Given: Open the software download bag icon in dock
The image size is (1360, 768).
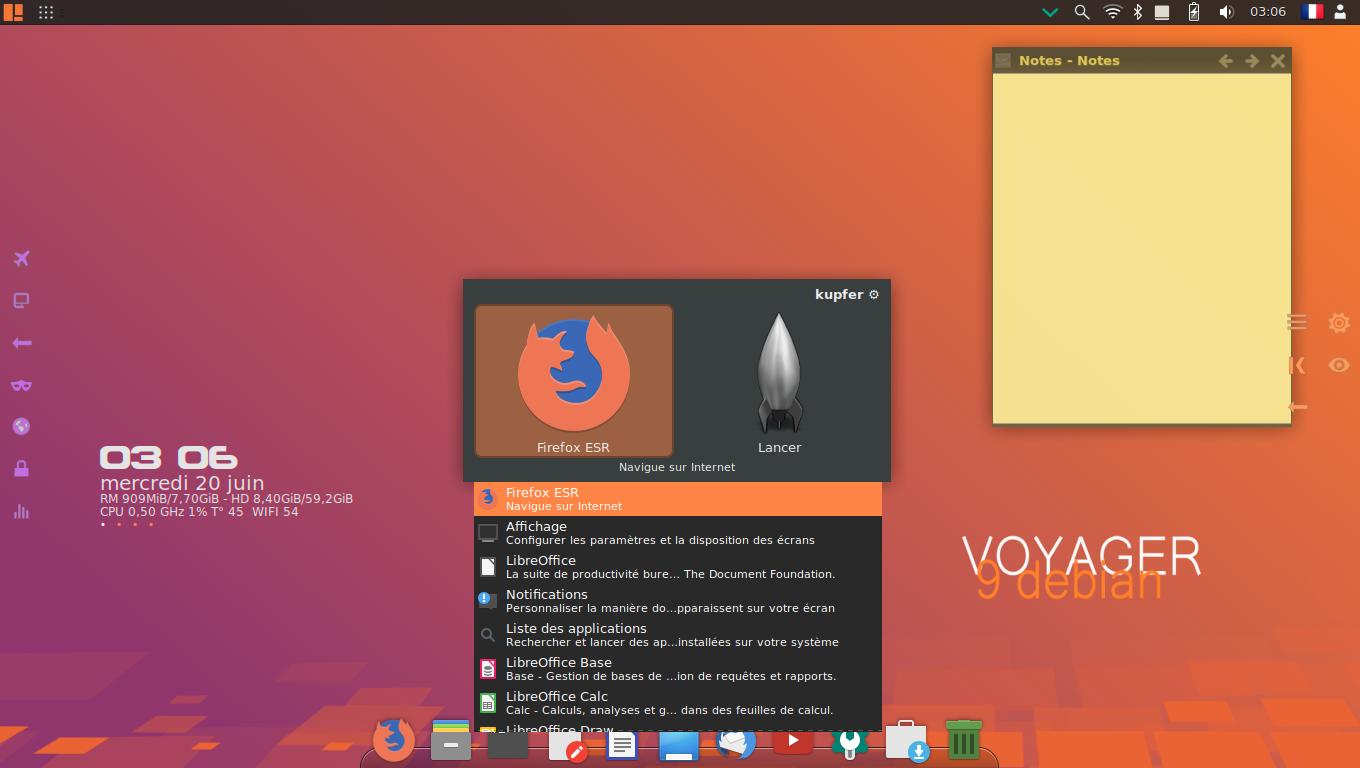Looking at the screenshot, I should pyautogui.click(x=907, y=741).
